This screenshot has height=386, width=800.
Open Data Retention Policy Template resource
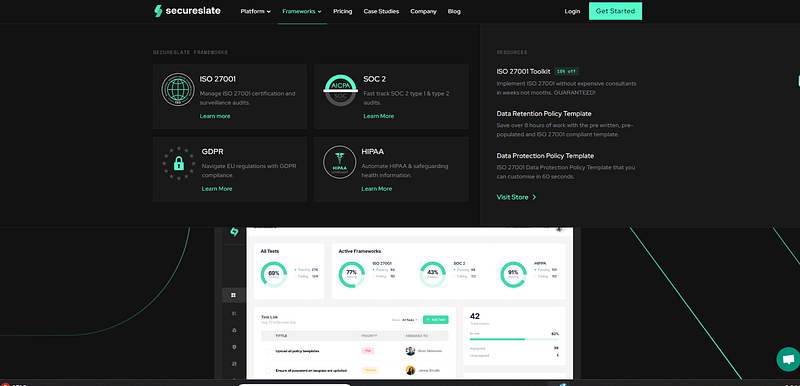click(x=544, y=114)
